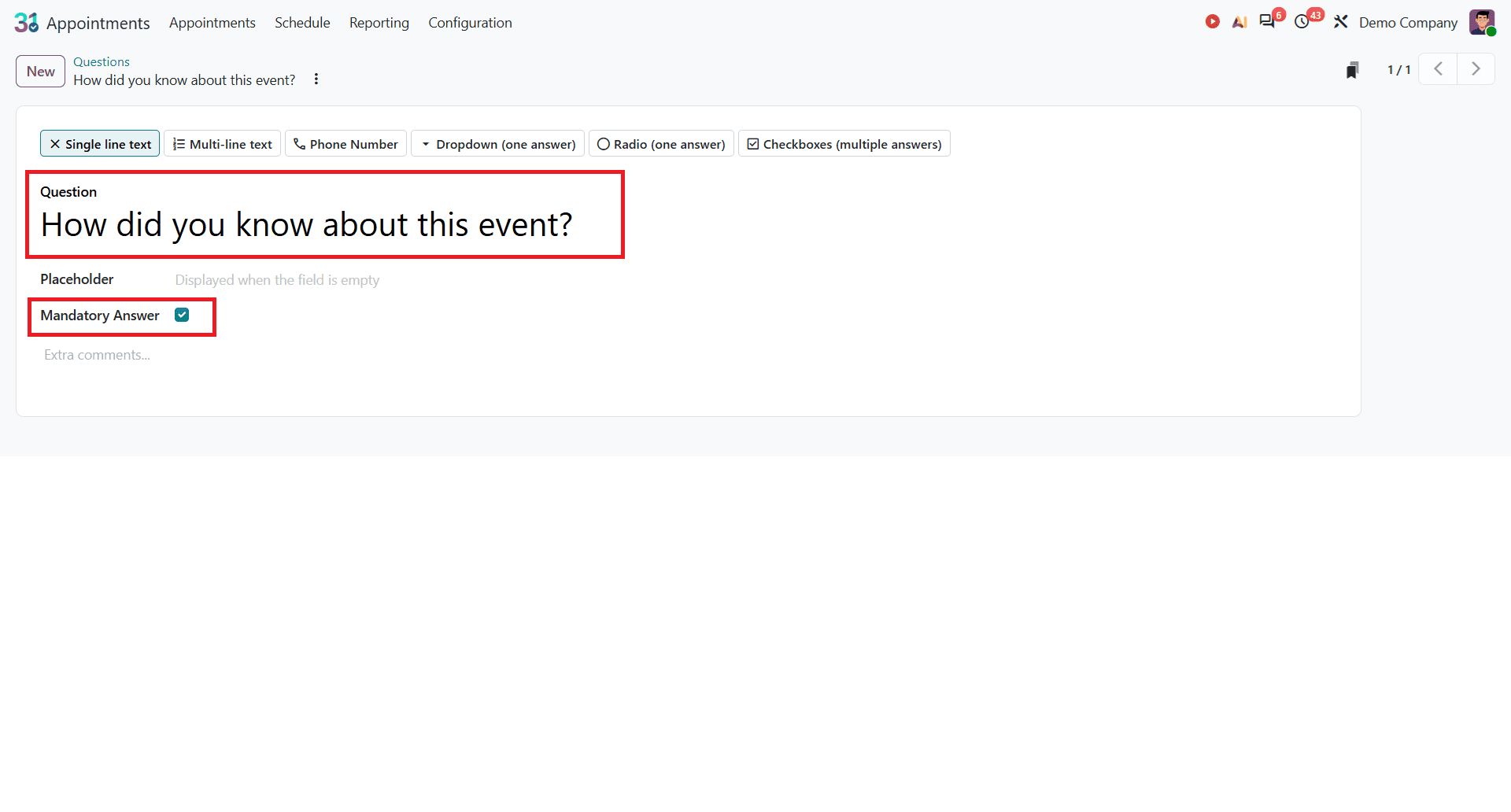This screenshot has width=1511, height=812.
Task: Go to previous record arrow
Action: click(x=1438, y=69)
